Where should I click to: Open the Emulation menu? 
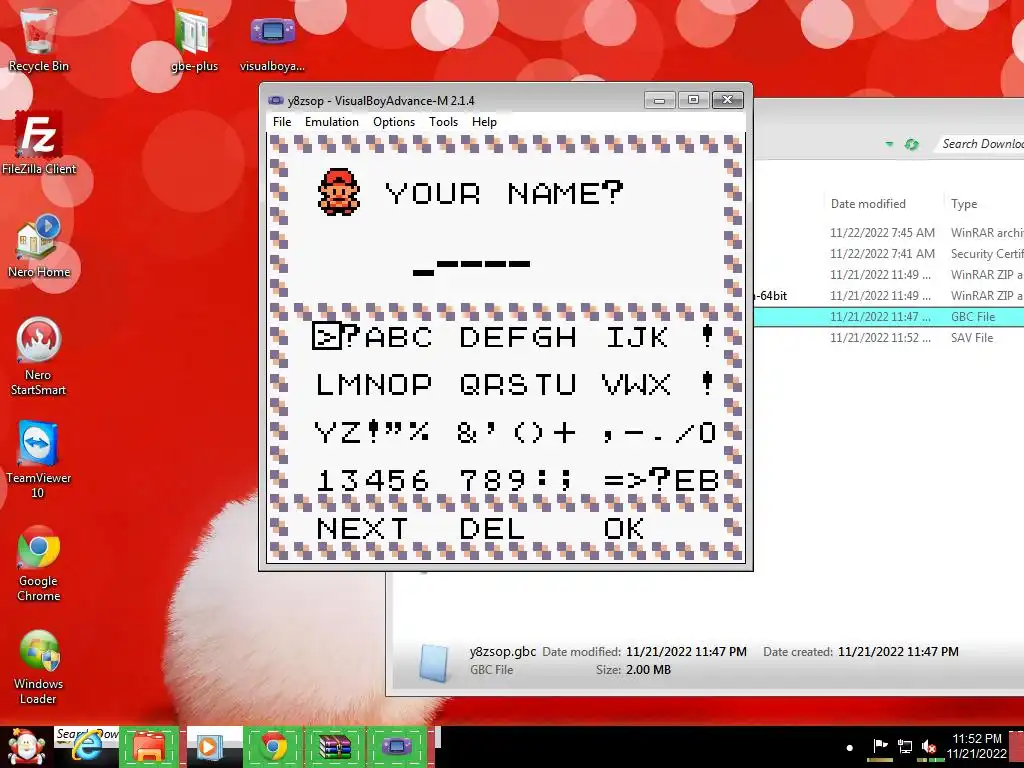coord(332,122)
